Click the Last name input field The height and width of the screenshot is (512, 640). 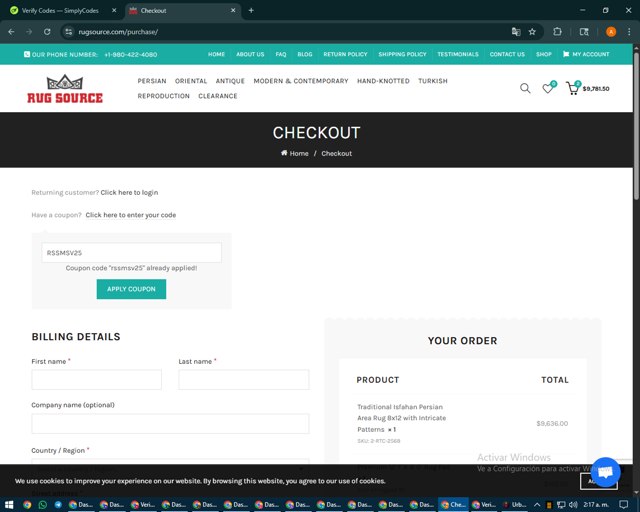244,380
